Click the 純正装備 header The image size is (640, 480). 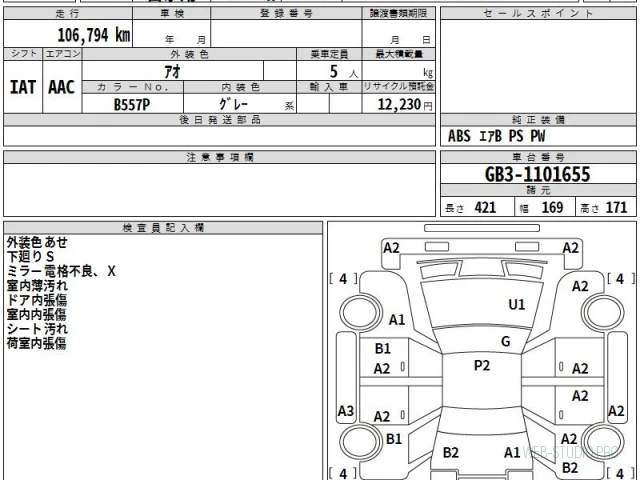[538, 120]
